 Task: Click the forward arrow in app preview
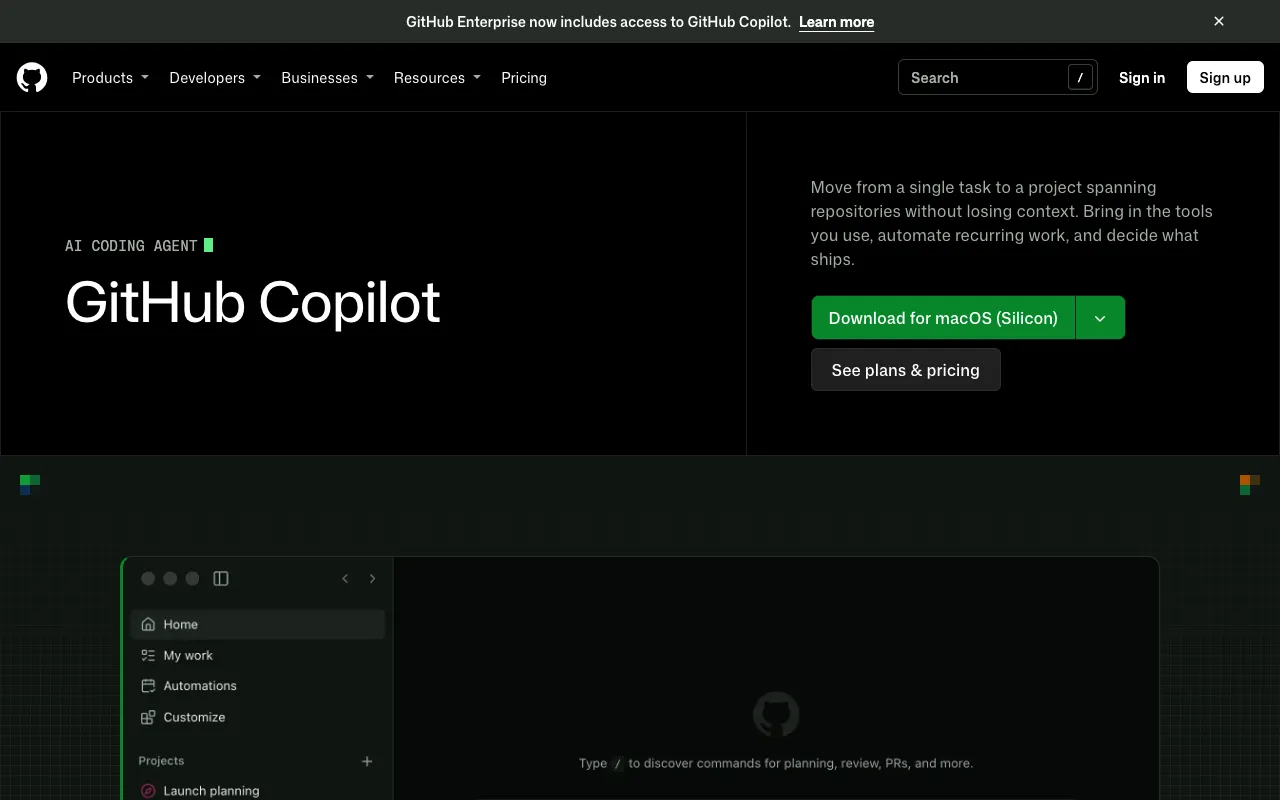click(372, 578)
